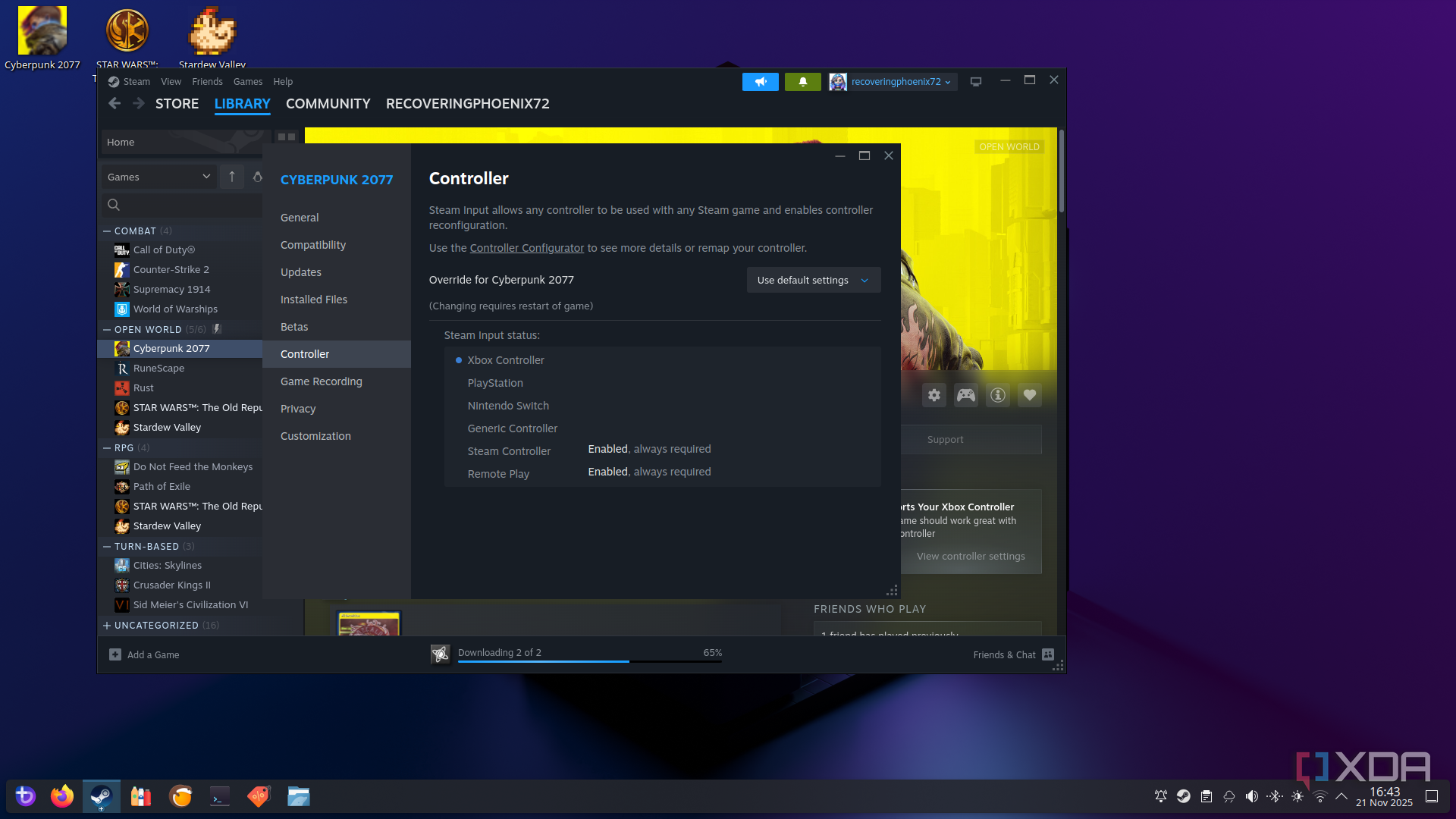Open the notifications bell button

tap(803, 82)
